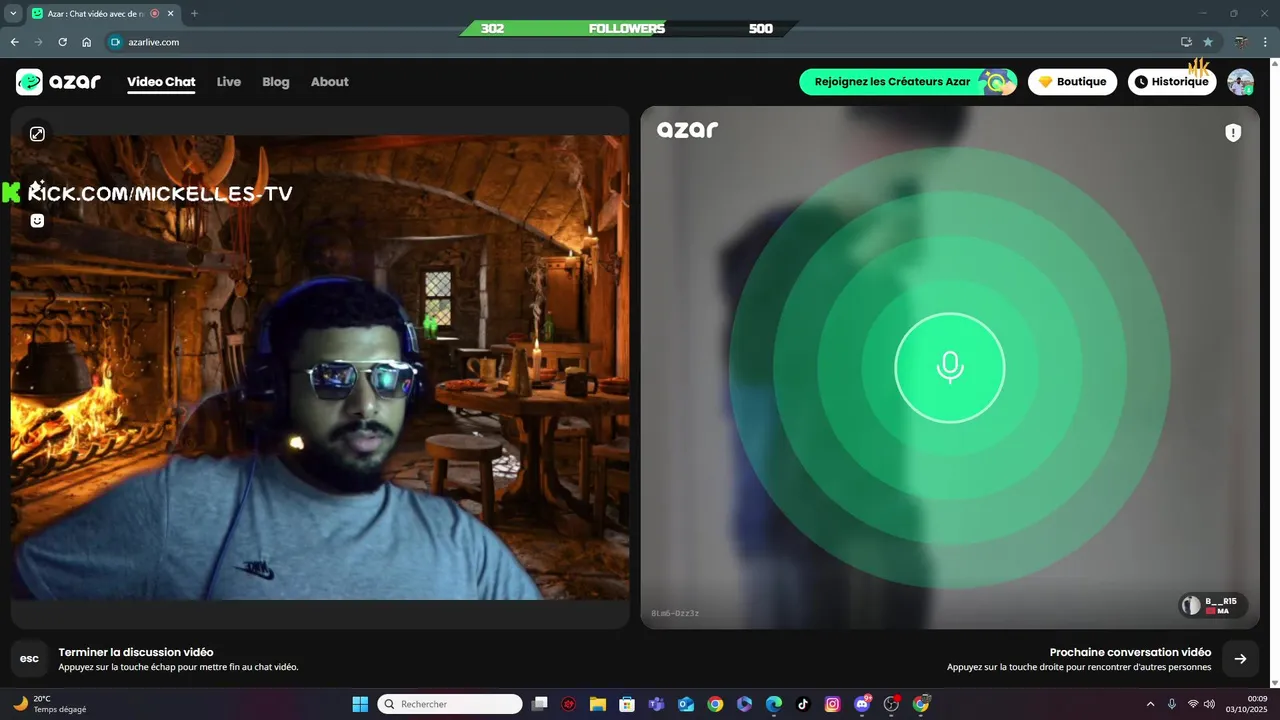Click Terminer la discussion vidéo
Viewport: 1280px width, 720px height.
136,652
